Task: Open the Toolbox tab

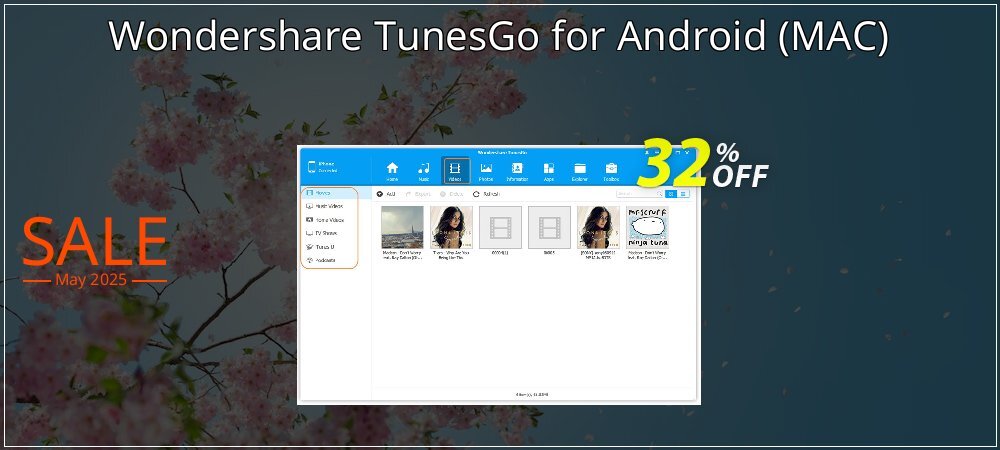Action: pos(611,171)
